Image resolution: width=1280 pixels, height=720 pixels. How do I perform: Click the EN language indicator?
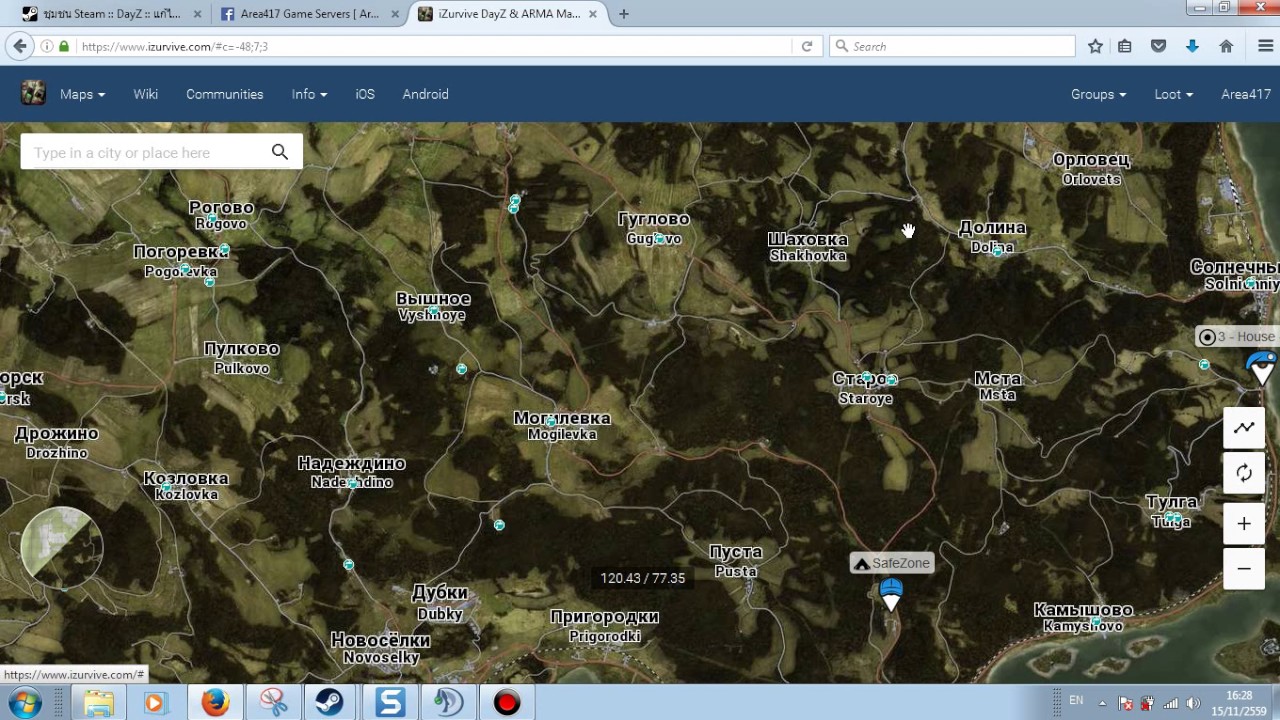tap(1076, 701)
